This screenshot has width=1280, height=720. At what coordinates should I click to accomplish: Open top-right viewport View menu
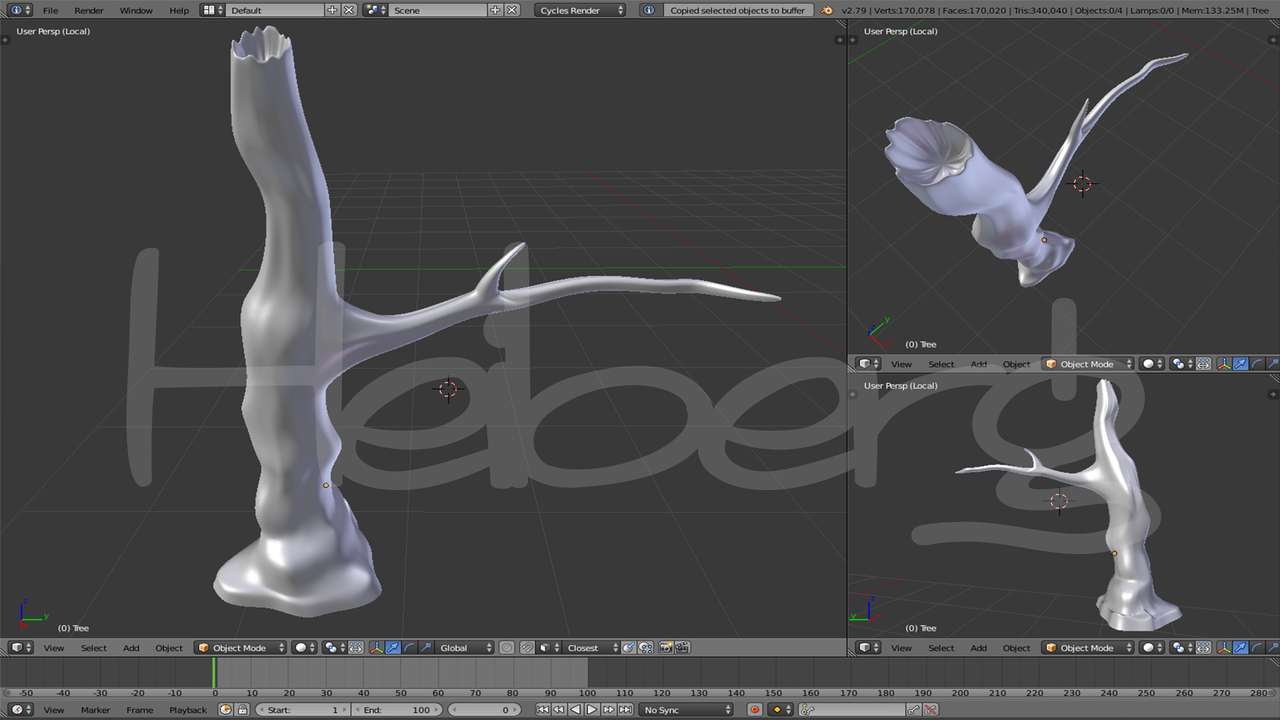(901, 364)
